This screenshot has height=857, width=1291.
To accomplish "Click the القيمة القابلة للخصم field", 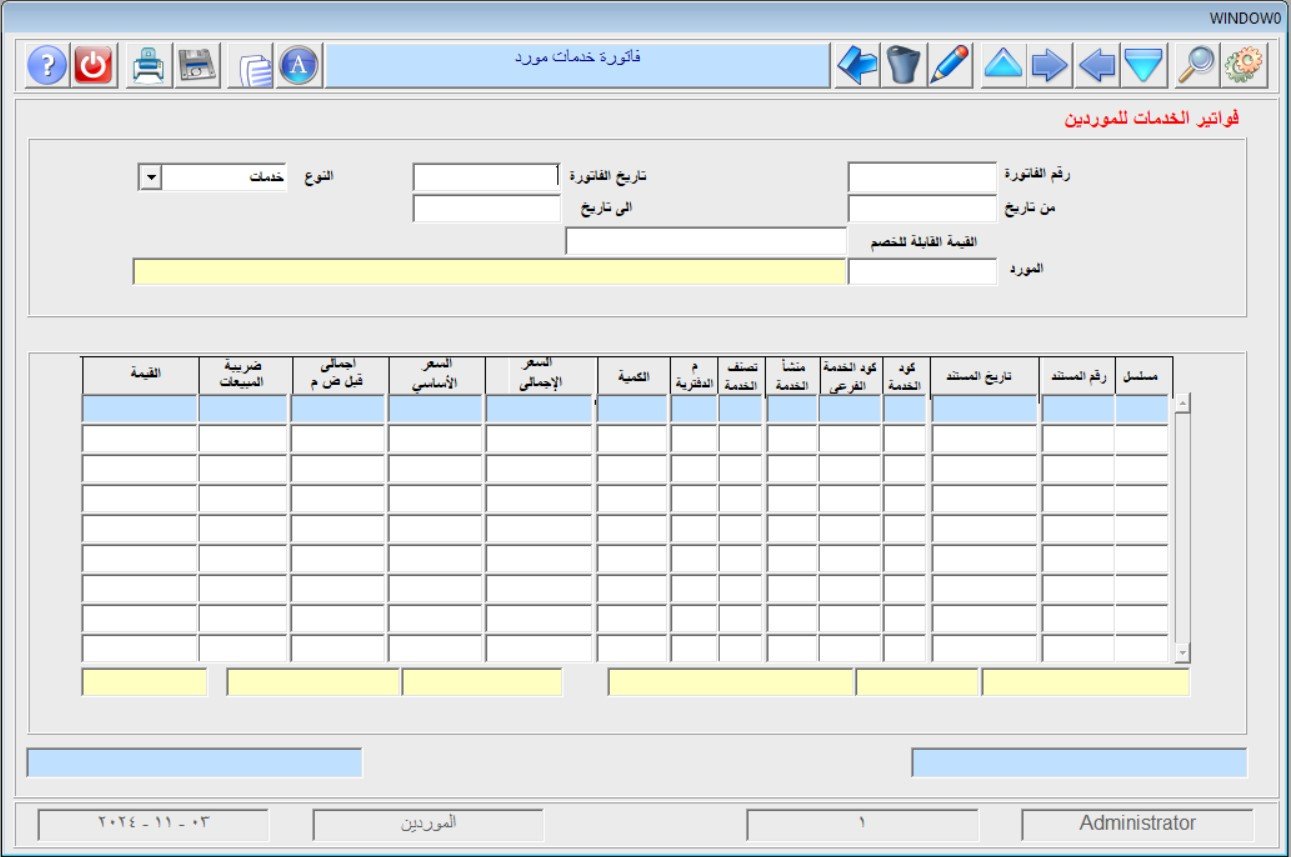I will (x=706, y=241).
